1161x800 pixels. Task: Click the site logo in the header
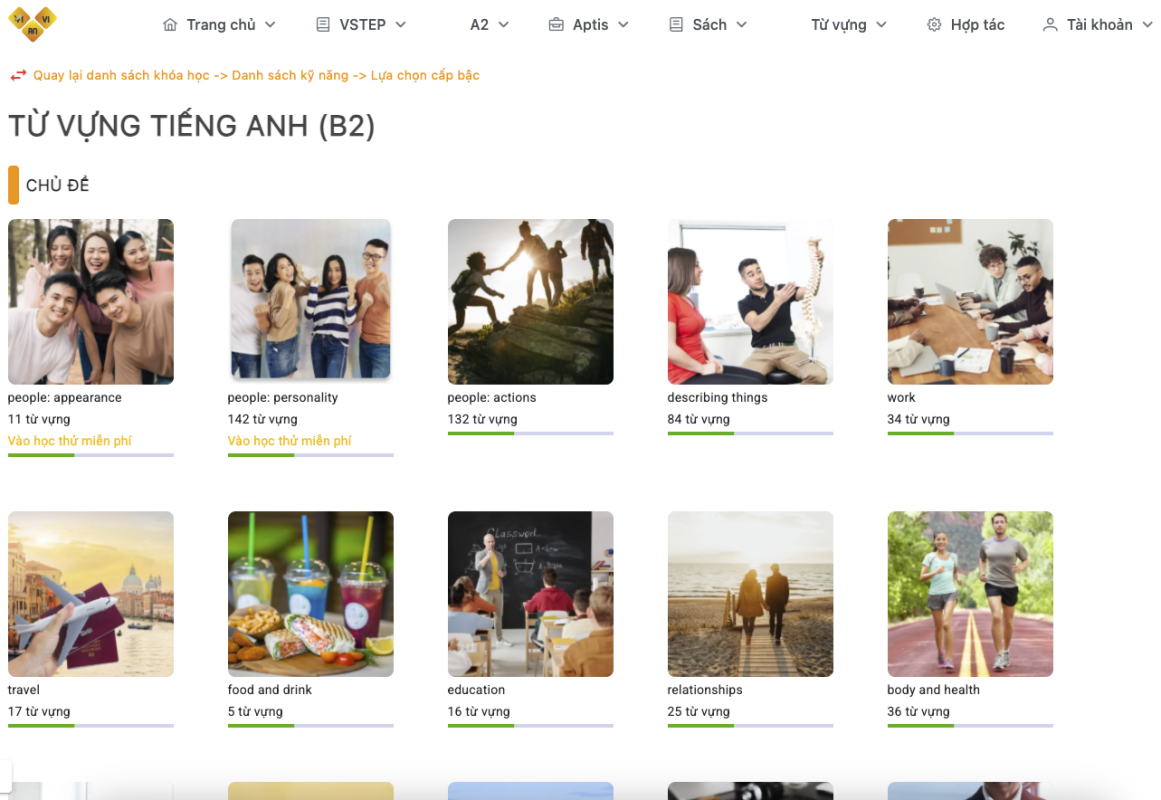click(x=33, y=23)
